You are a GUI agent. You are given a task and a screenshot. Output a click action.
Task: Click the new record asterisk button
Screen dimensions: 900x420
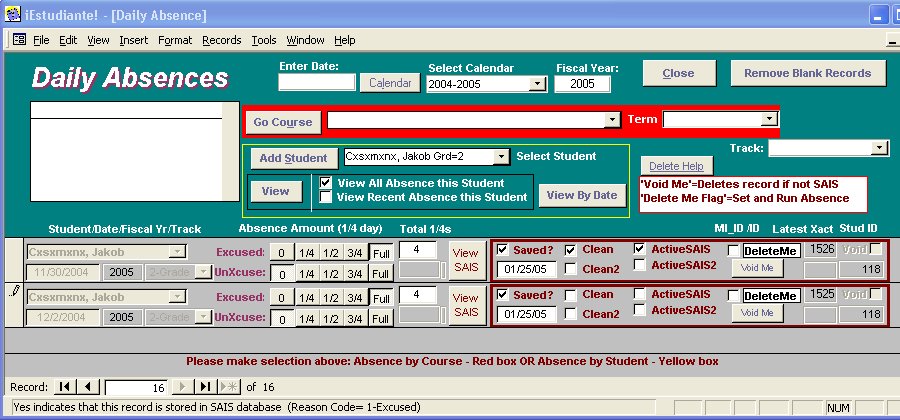[230, 387]
